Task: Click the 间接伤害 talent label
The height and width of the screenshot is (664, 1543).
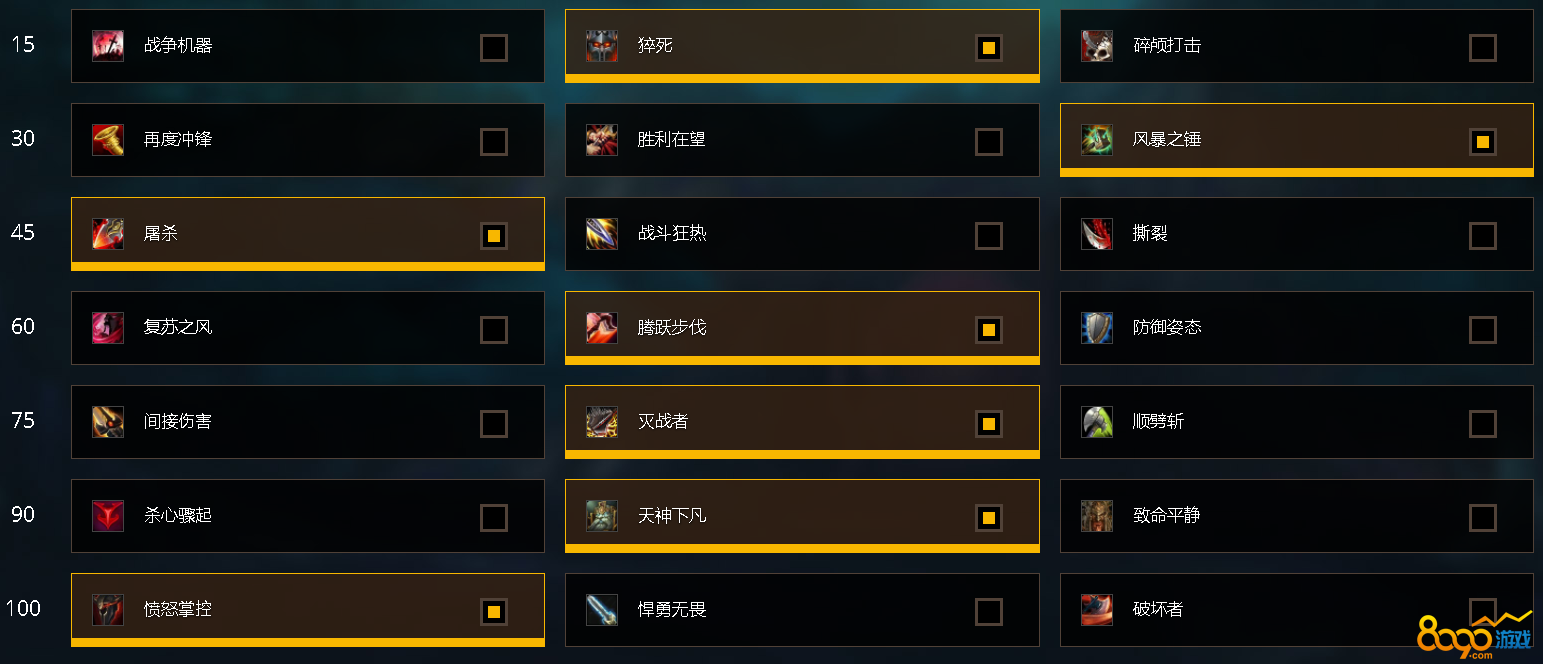Action: pos(178,422)
